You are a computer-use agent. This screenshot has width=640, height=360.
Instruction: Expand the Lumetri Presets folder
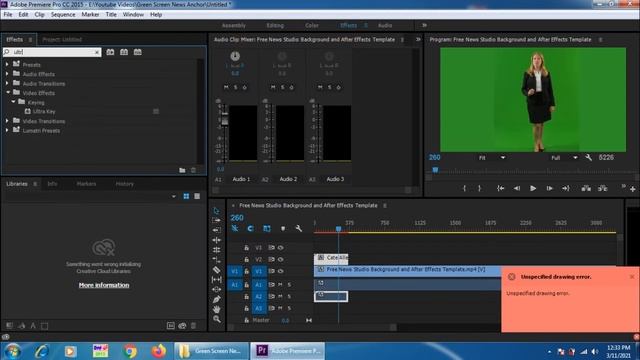click(7, 130)
